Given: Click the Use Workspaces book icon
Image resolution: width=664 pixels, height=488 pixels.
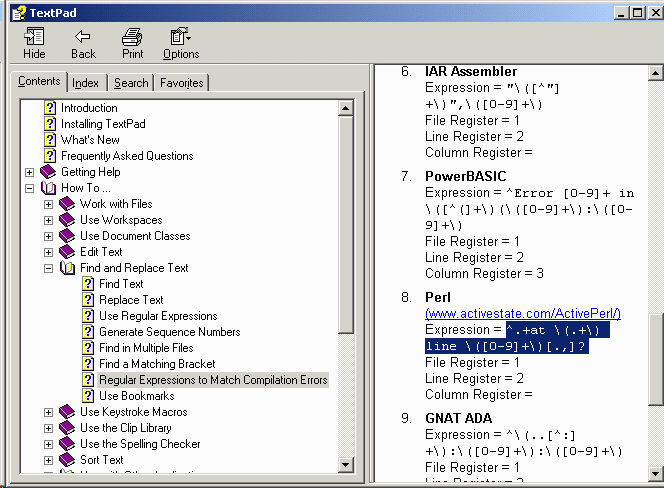Looking at the screenshot, I should [x=67, y=220].
